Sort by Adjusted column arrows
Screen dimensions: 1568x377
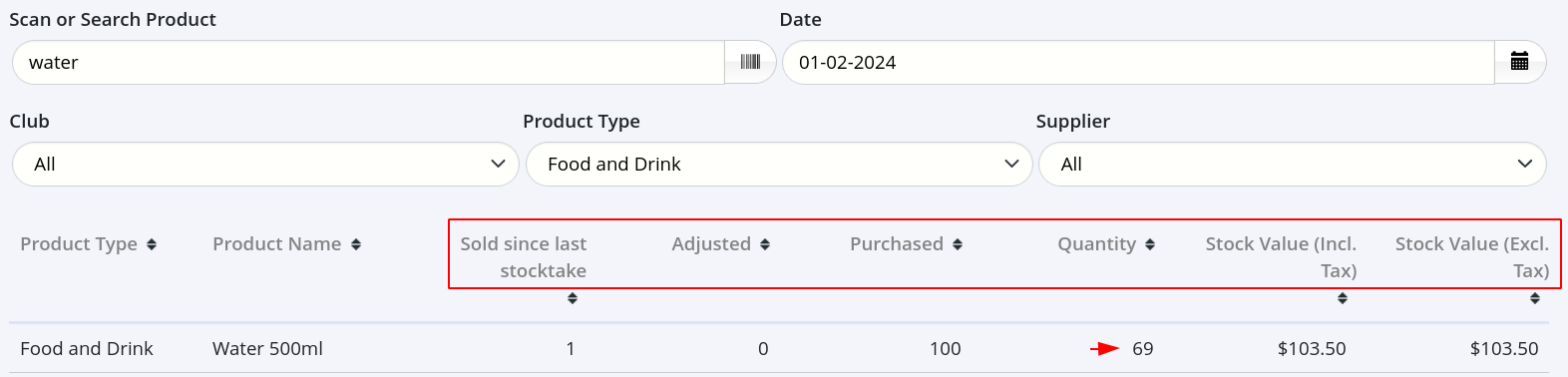765,244
